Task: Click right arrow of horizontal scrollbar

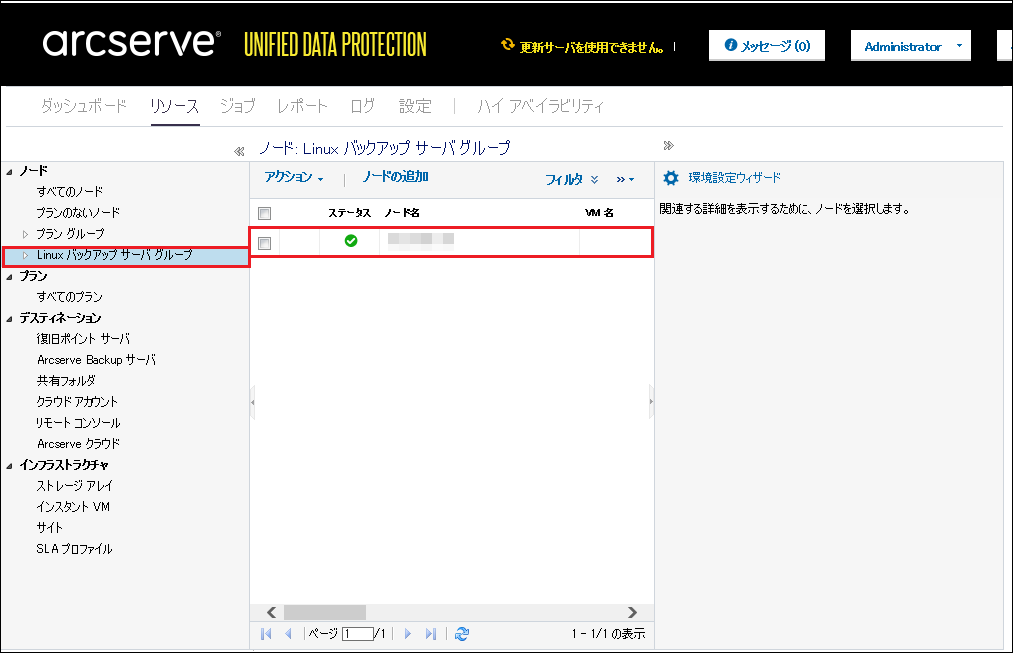Action: click(x=632, y=612)
